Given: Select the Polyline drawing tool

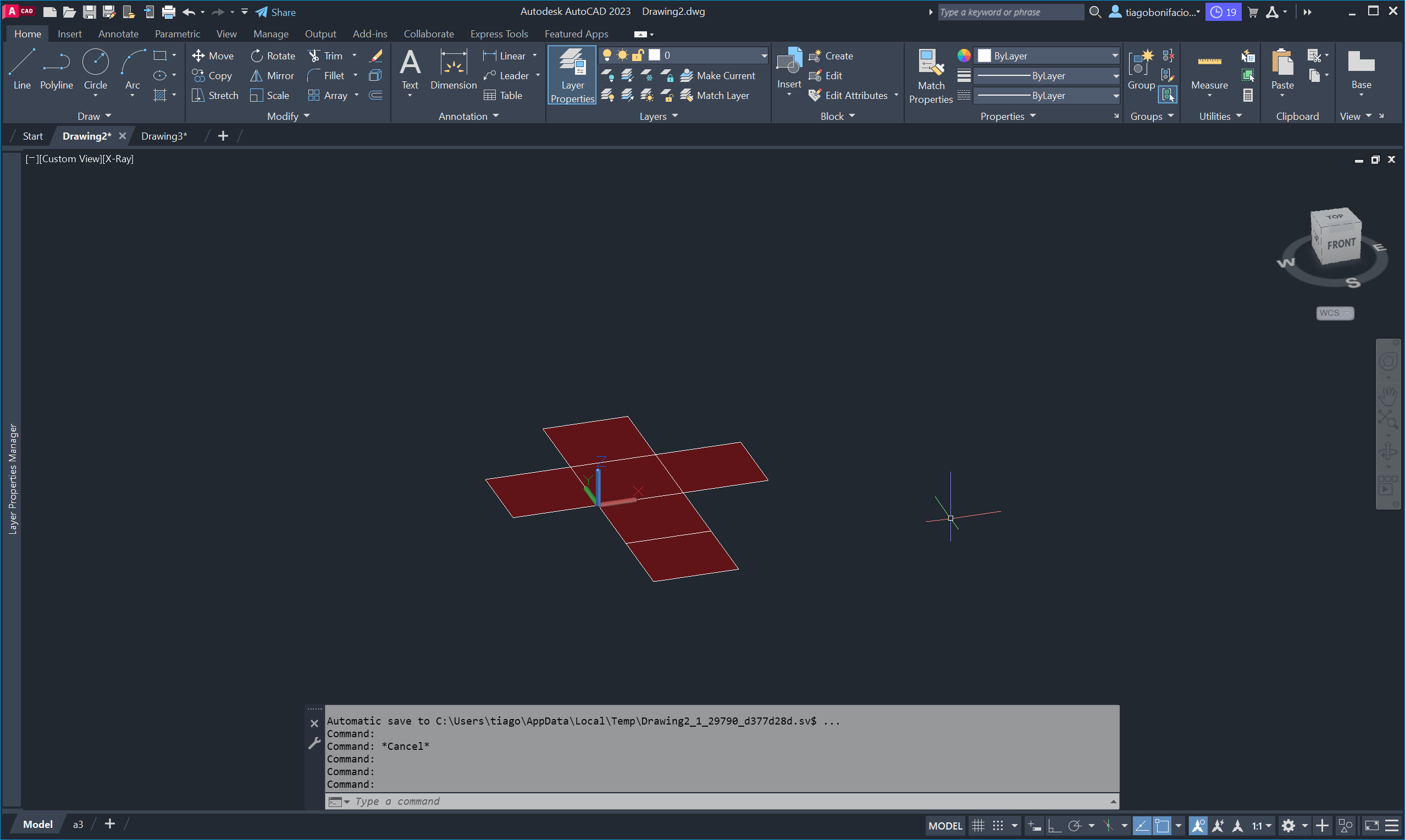Looking at the screenshot, I should pos(56,69).
